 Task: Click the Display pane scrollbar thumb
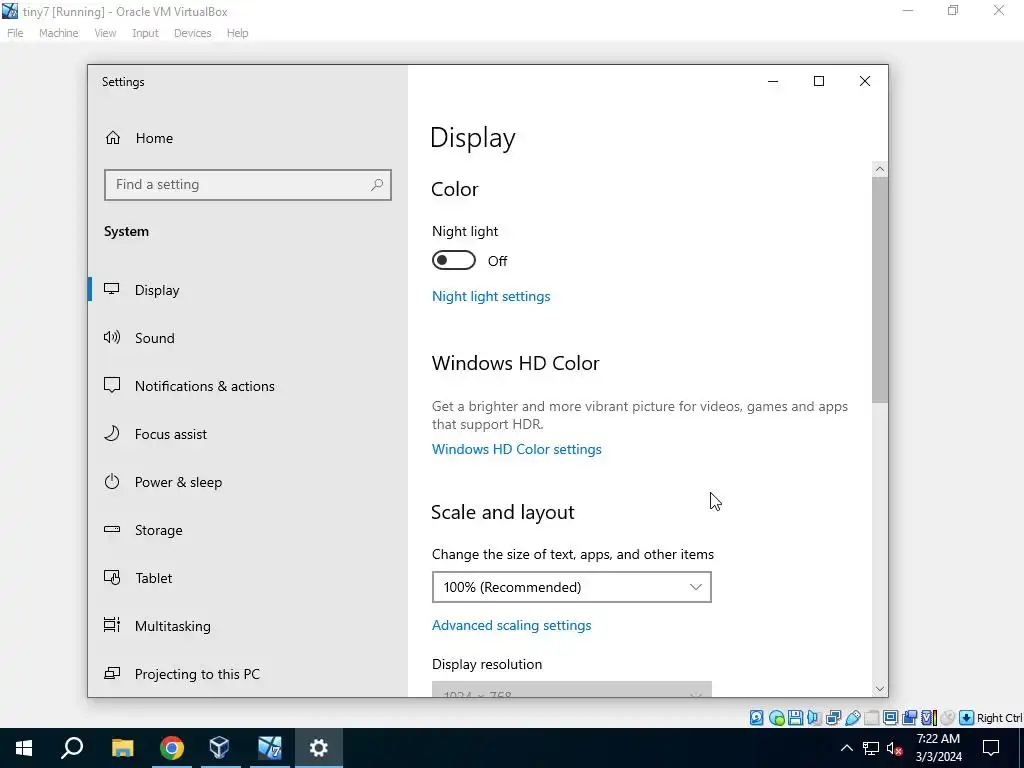click(x=880, y=290)
